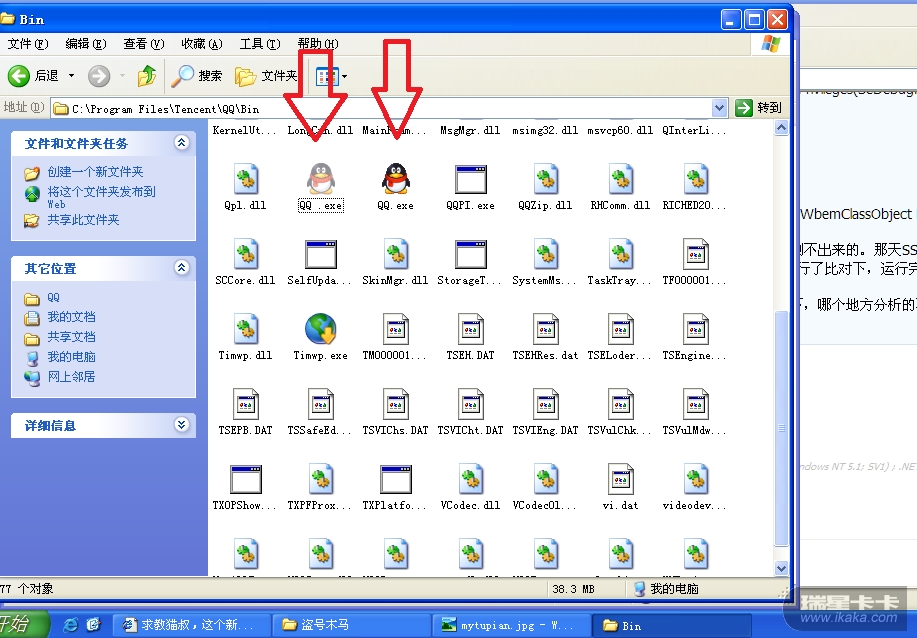The image size is (917, 638).
Task: Switch to mytupian.jpg taskbar window
Action: tap(511, 625)
